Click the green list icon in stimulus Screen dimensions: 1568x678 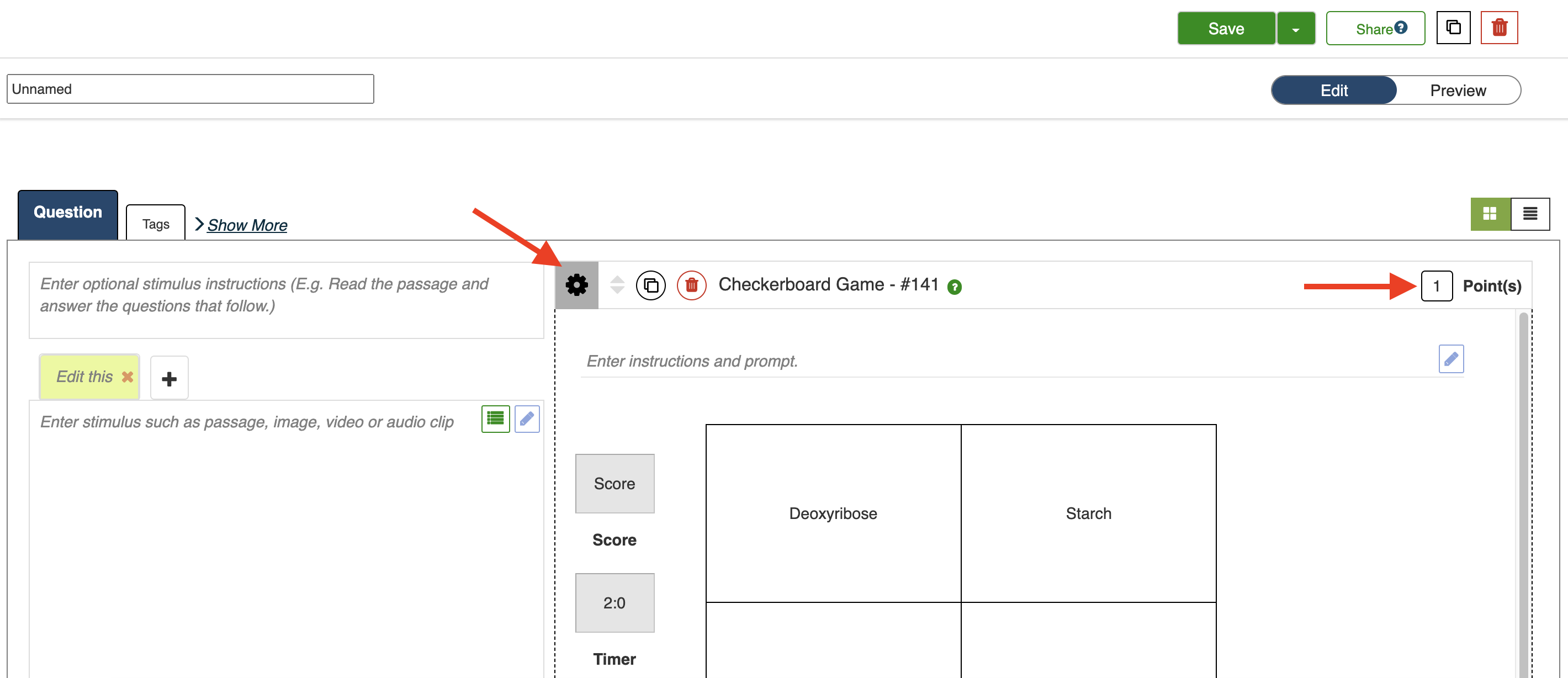point(495,419)
